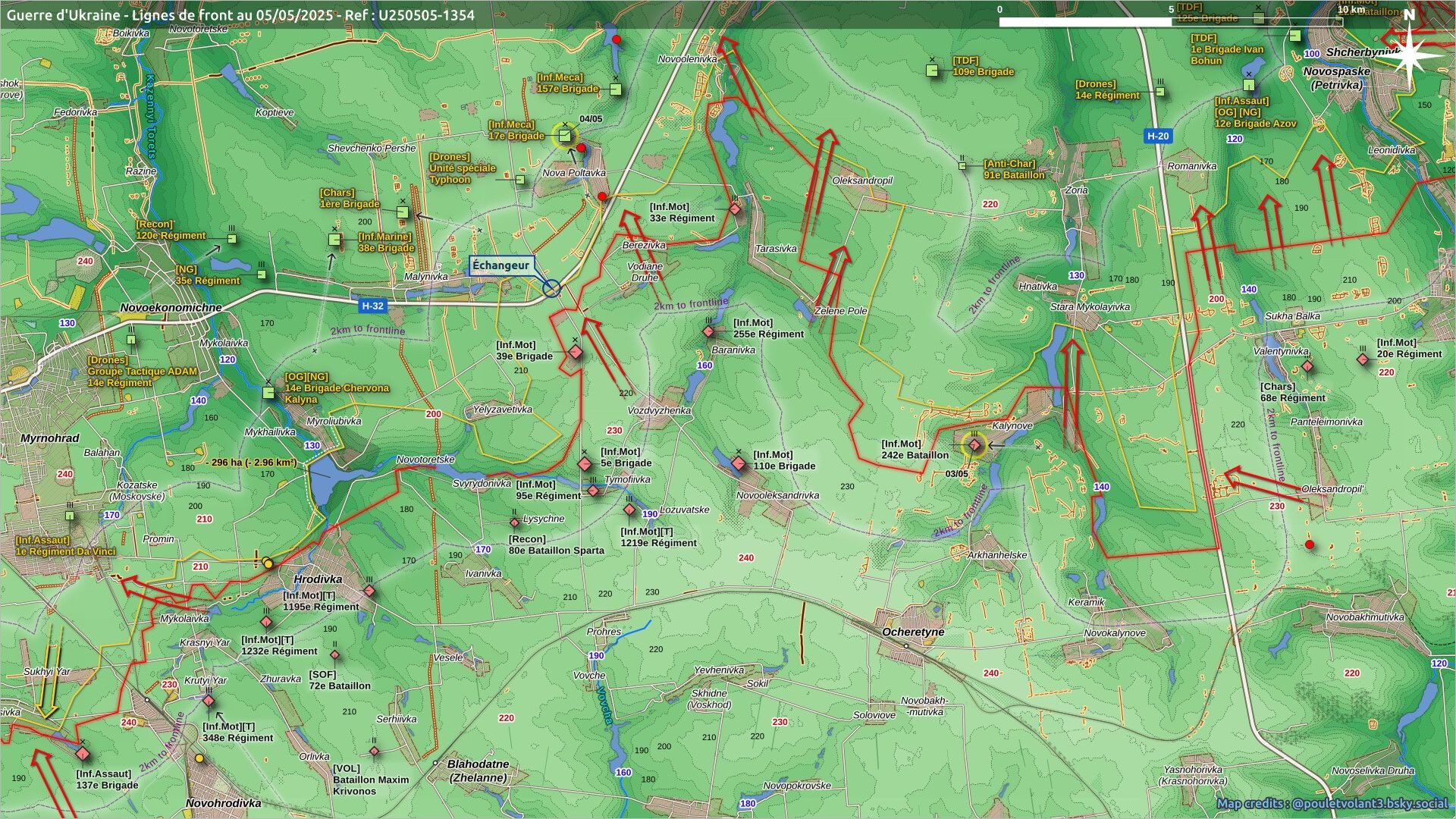The image size is (1456, 819).
Task: Select the 1219e Régiment diamond marker
Action: point(629,510)
